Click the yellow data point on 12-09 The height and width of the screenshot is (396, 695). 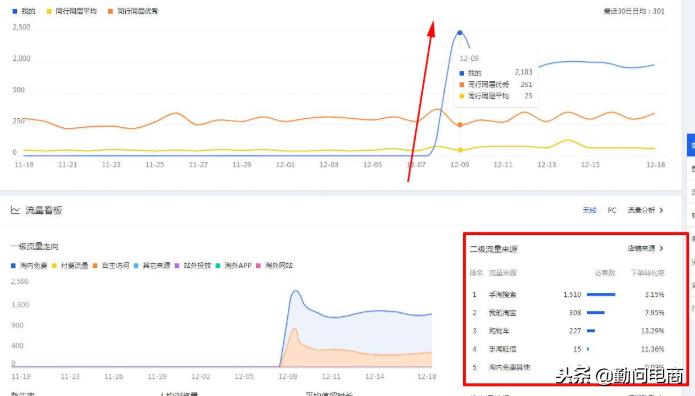(460, 150)
